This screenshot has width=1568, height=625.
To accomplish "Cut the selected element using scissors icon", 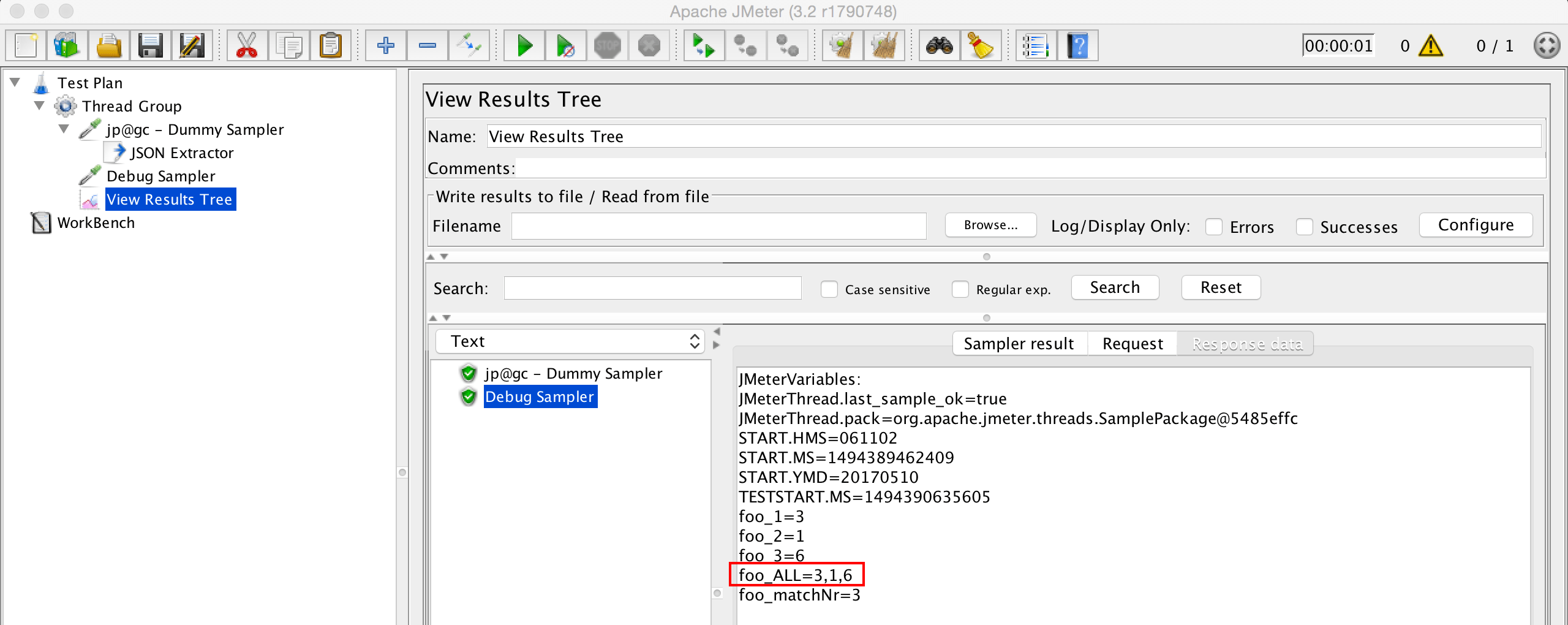I will [248, 45].
